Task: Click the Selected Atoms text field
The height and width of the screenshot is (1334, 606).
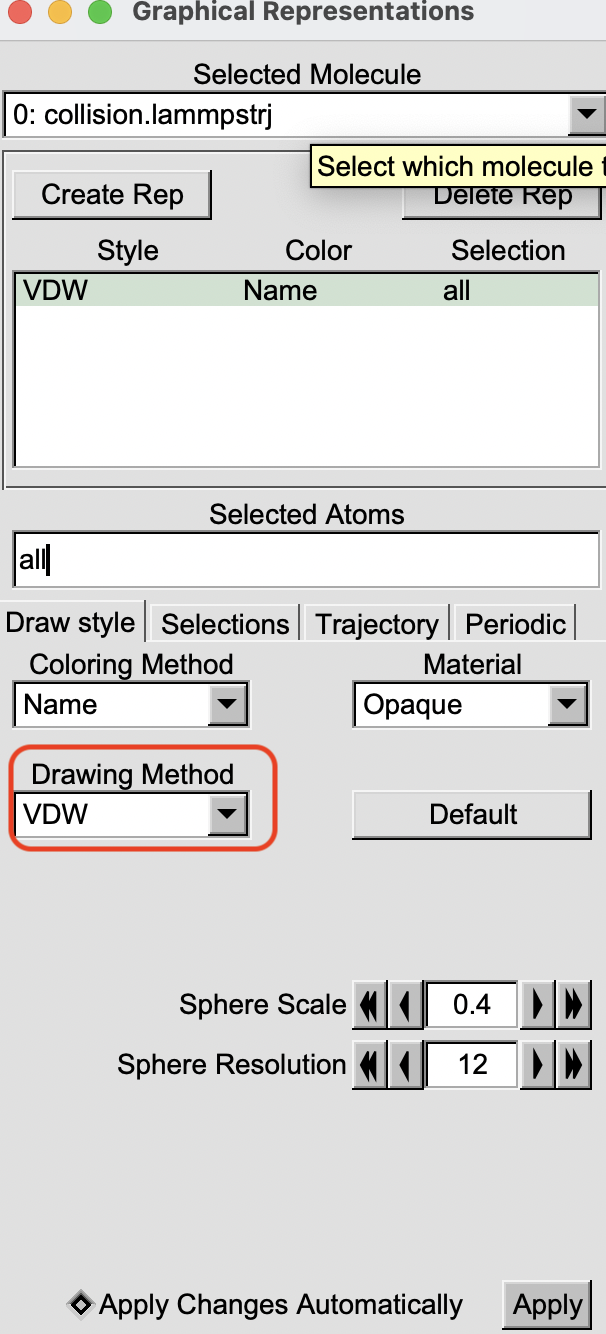Action: point(306,559)
